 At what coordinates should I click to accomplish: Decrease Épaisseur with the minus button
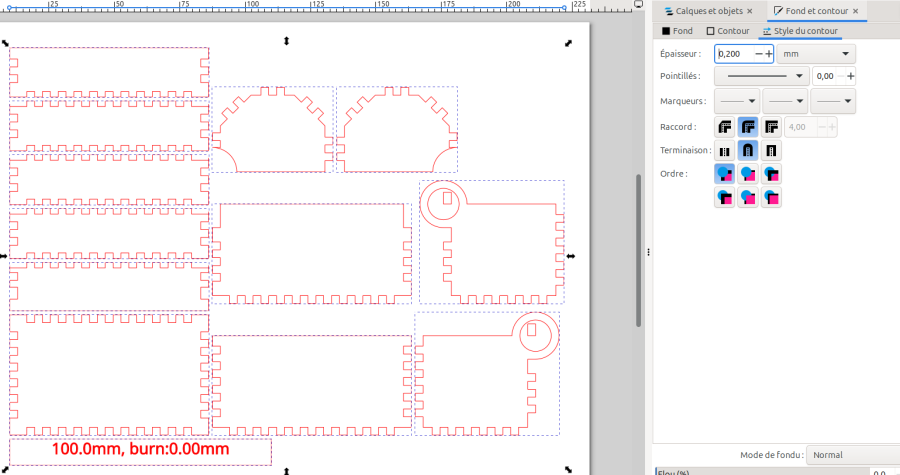(758, 53)
